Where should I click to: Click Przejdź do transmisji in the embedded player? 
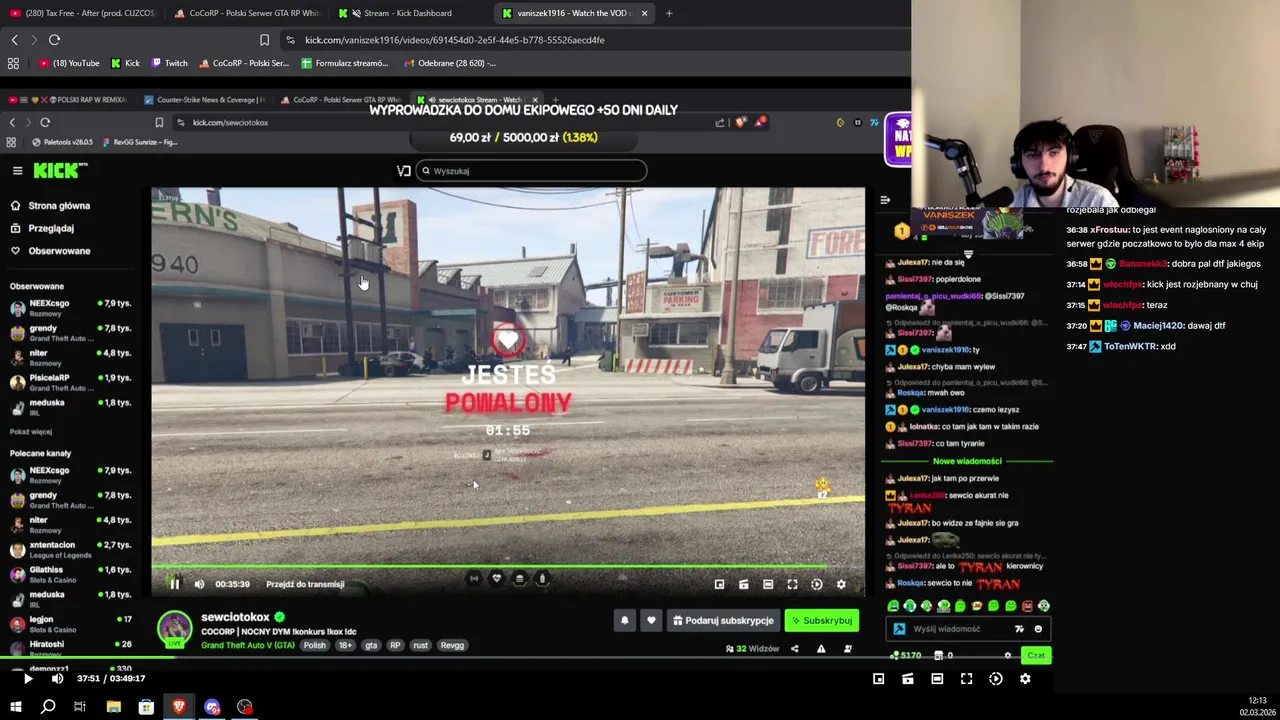click(x=305, y=584)
